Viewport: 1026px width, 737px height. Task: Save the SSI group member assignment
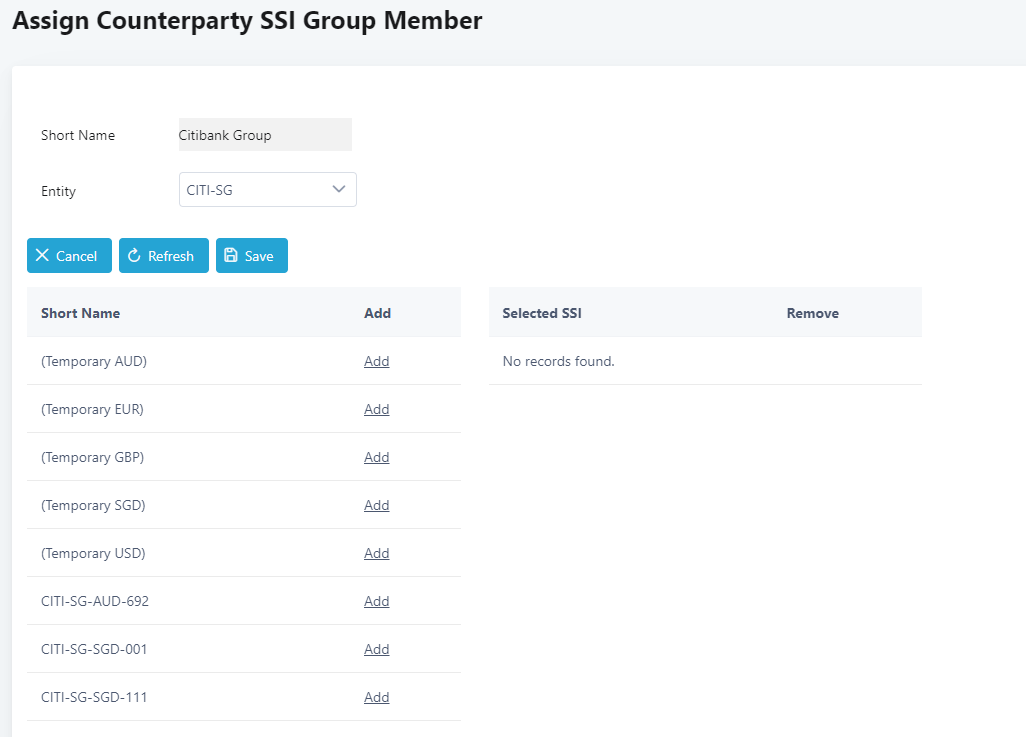[252, 256]
